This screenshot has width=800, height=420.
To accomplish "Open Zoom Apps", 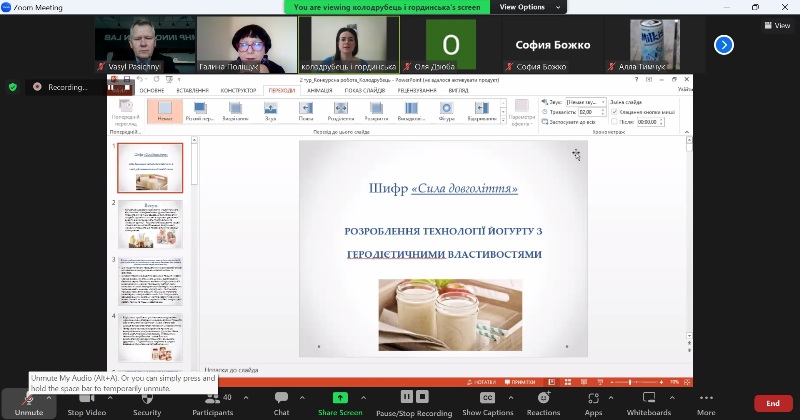I will (x=593, y=404).
